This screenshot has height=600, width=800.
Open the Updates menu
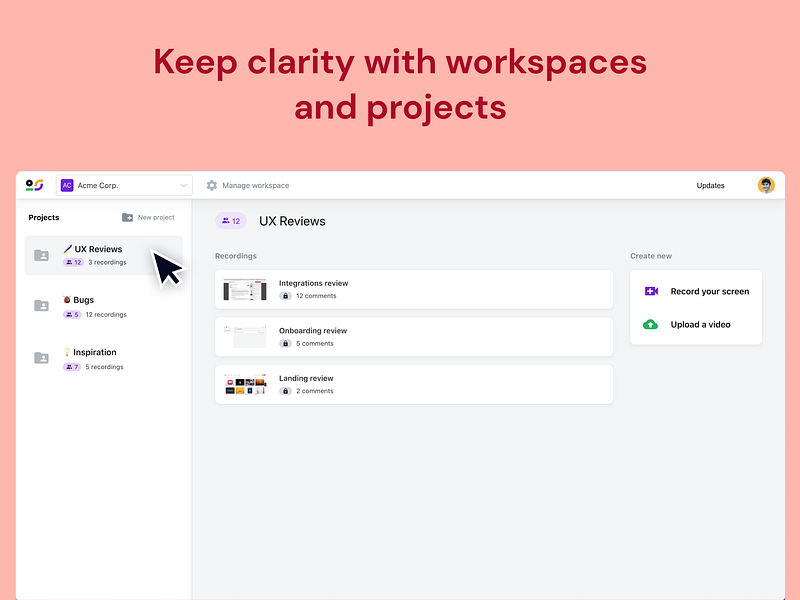pos(710,185)
